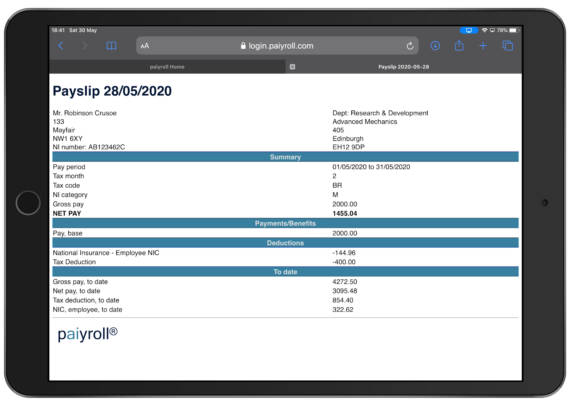Click Dept: Research & Development text
This screenshot has height=400, width=569.
coord(380,113)
